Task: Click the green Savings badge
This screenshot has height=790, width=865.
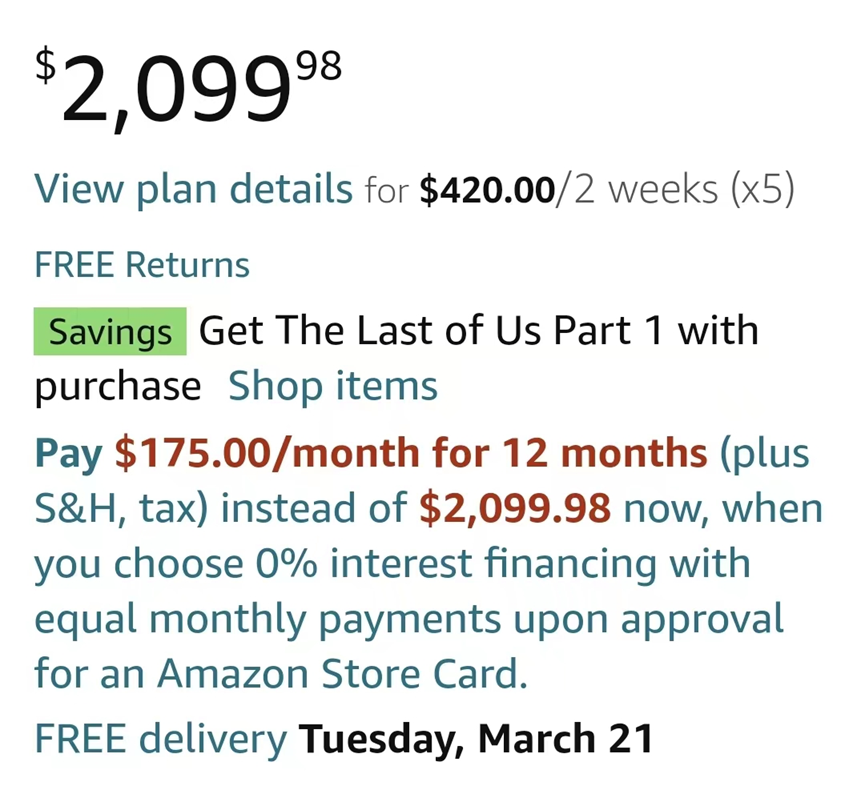Action: pyautogui.click(x=110, y=332)
